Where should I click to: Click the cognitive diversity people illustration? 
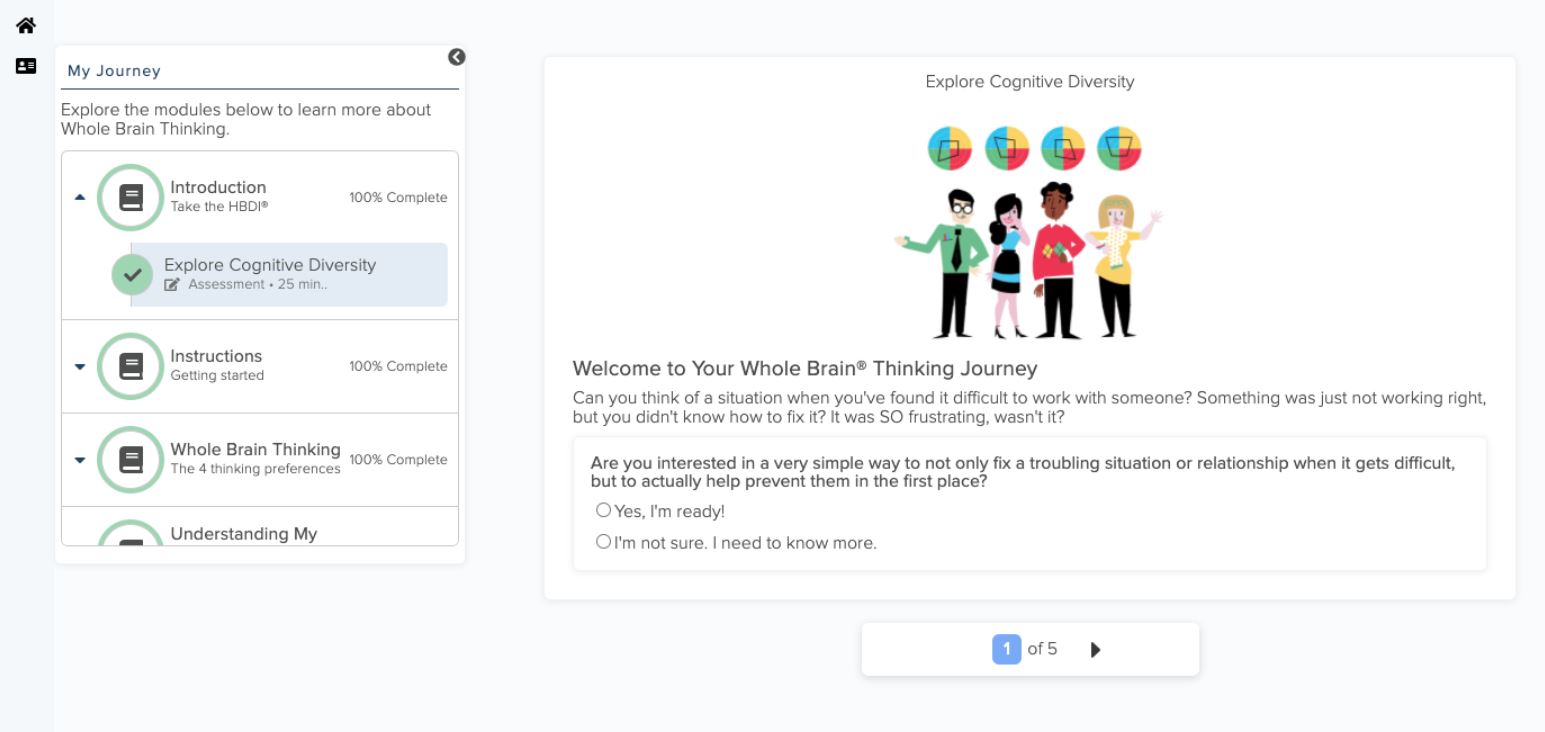tap(1029, 260)
